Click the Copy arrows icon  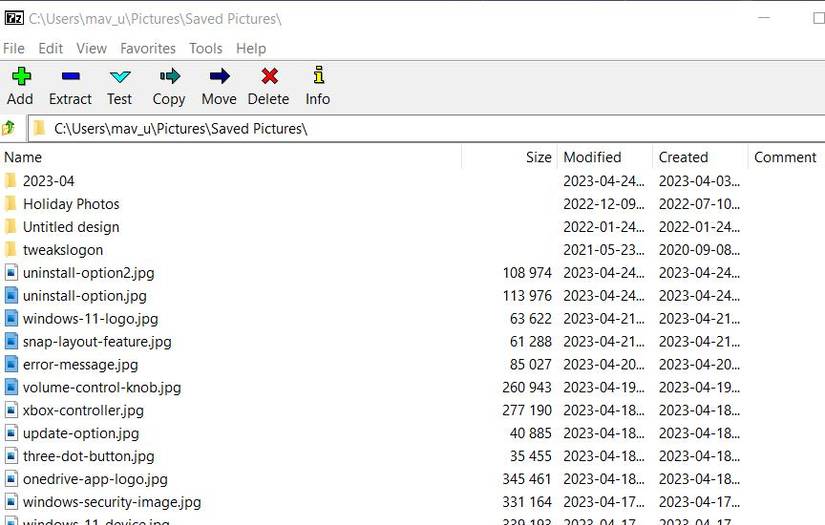[x=169, y=76]
